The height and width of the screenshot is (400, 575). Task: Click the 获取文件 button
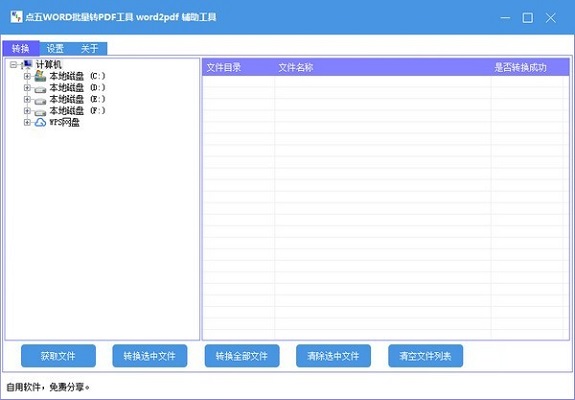[58, 356]
